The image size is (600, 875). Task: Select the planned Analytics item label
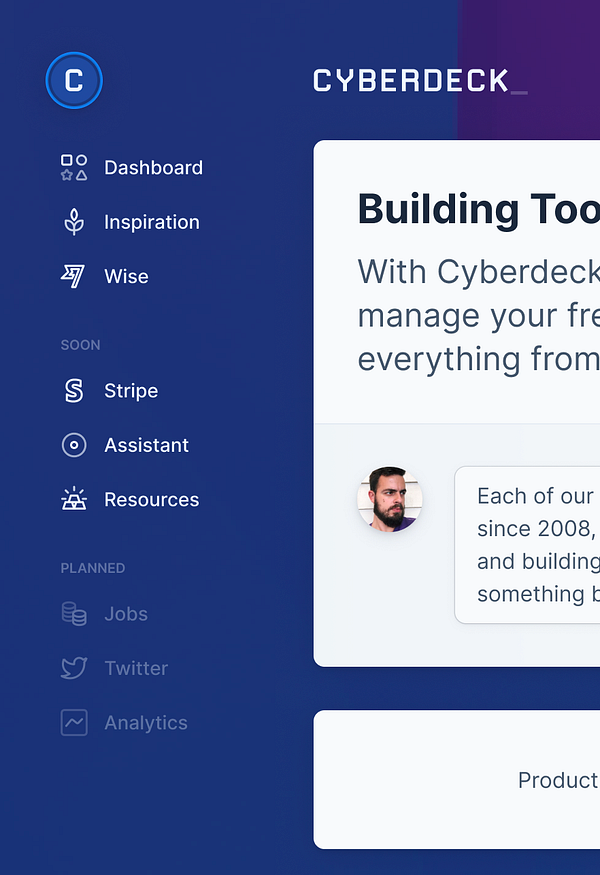pos(146,723)
